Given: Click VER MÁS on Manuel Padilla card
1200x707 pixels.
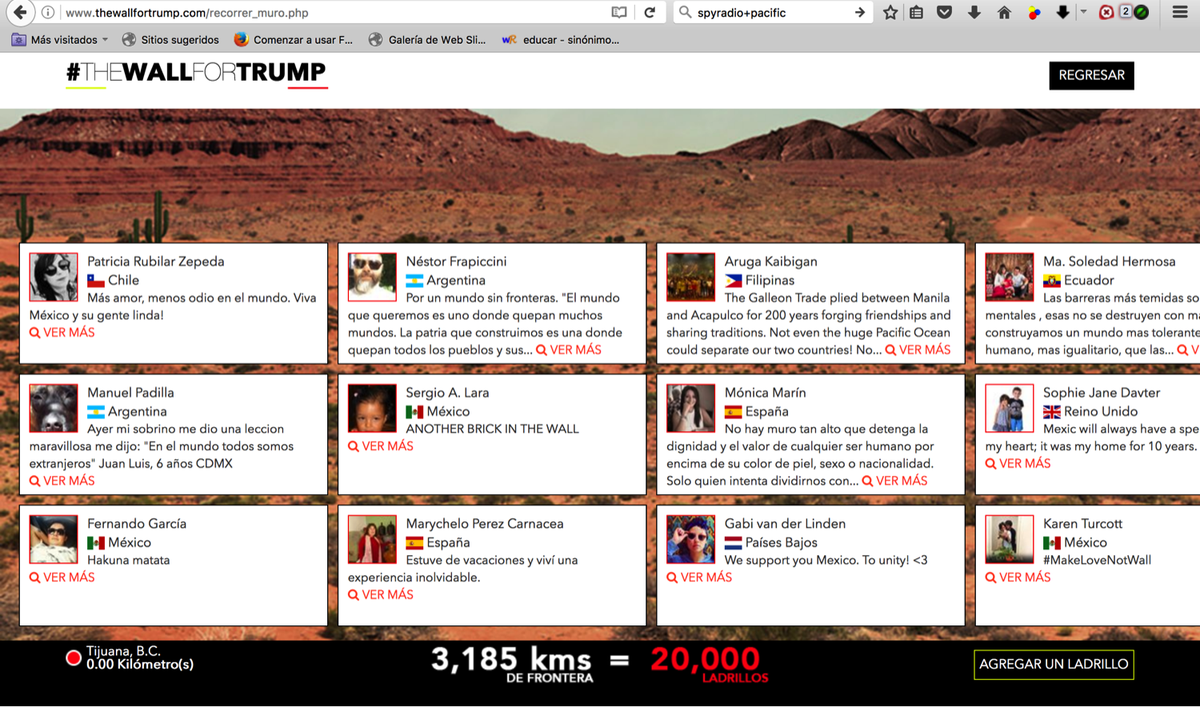Looking at the screenshot, I should pos(62,481).
